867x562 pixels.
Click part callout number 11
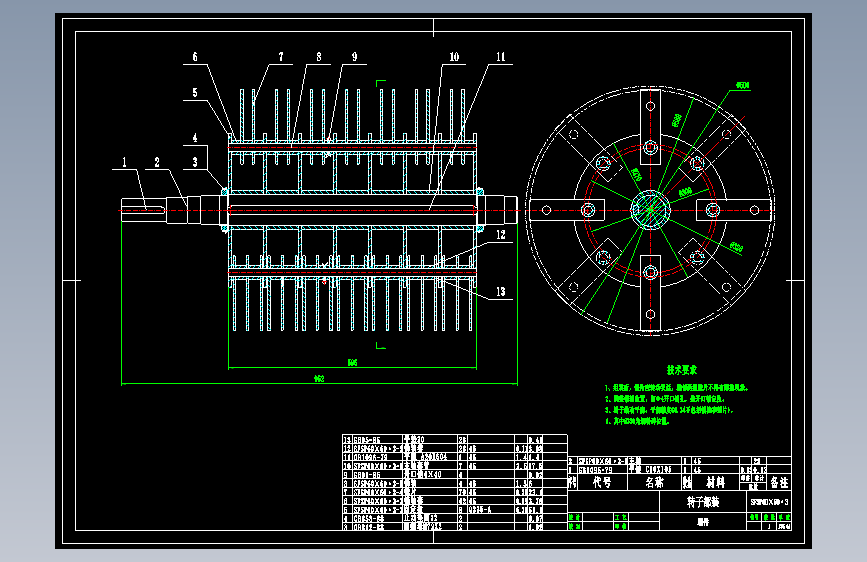[500, 56]
